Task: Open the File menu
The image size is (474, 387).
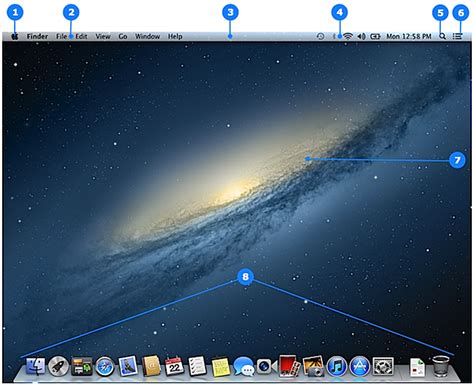Action: 61,36
